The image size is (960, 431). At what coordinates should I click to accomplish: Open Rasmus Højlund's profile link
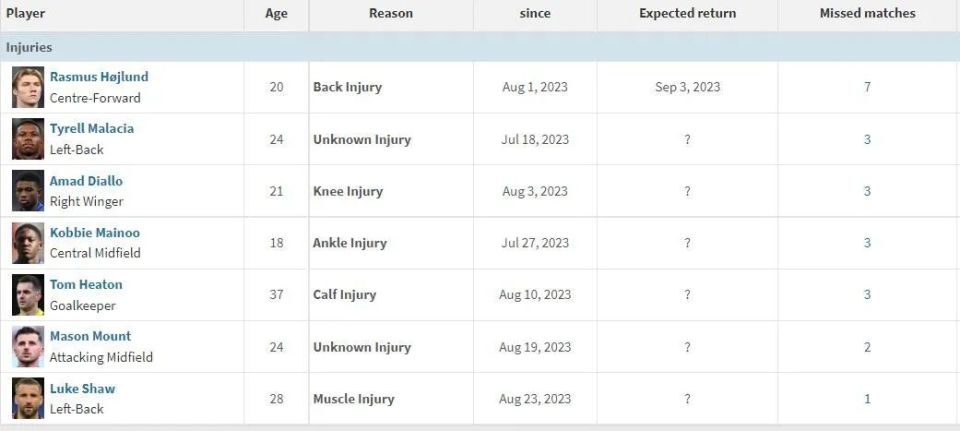(x=99, y=77)
